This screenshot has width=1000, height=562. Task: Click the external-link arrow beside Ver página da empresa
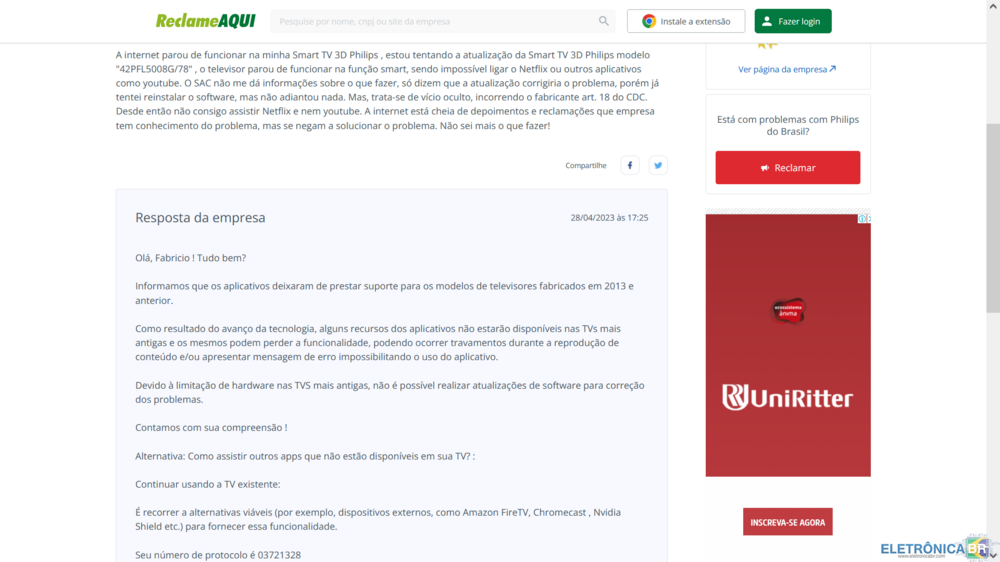(832, 69)
